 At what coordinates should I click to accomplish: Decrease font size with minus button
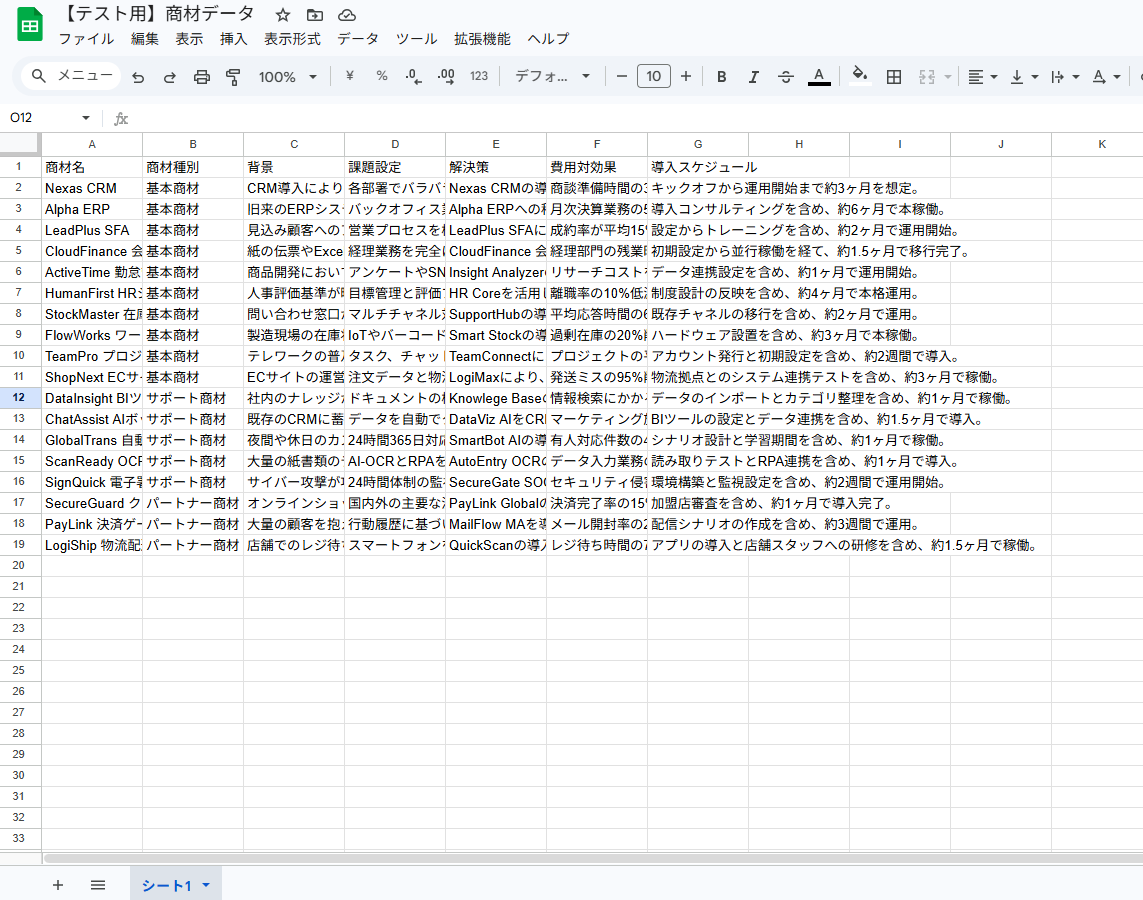[622, 76]
